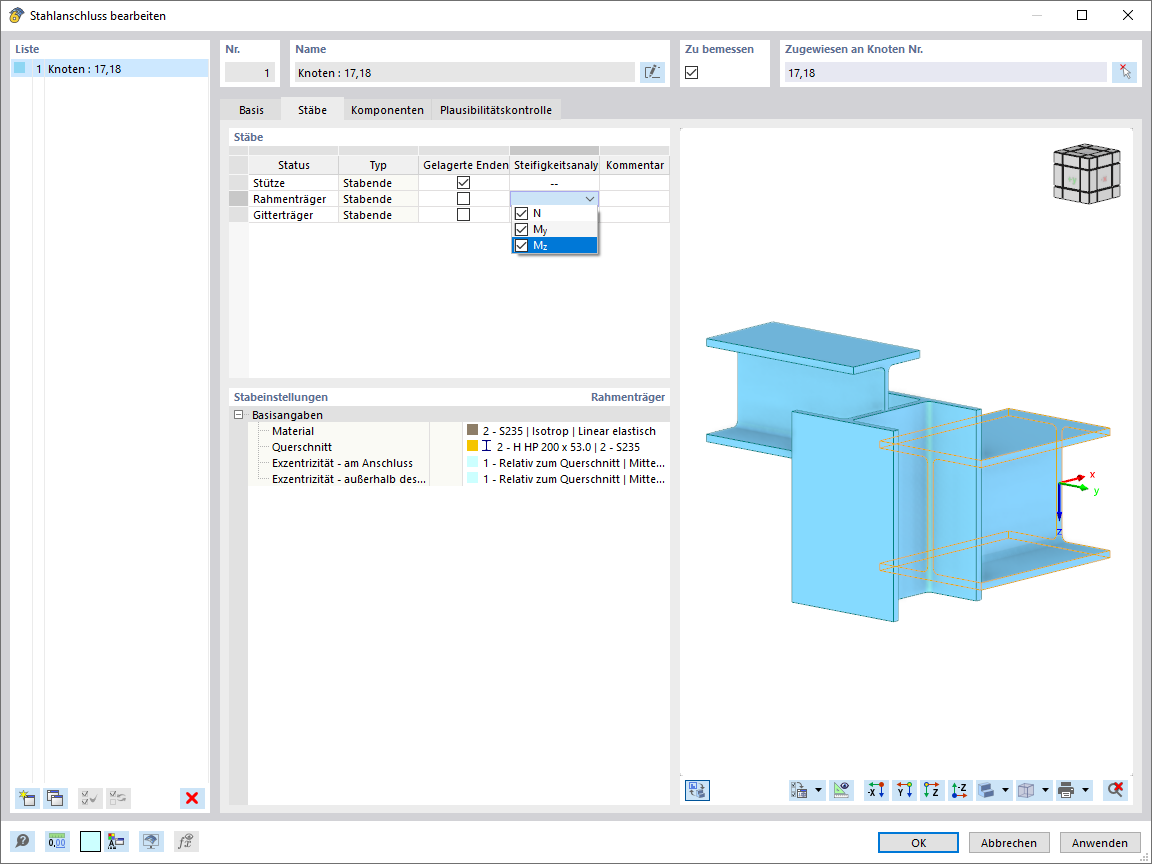
Task: Uncheck 'Gelagerte Enden' for the Stütze row
Action: tap(463, 182)
